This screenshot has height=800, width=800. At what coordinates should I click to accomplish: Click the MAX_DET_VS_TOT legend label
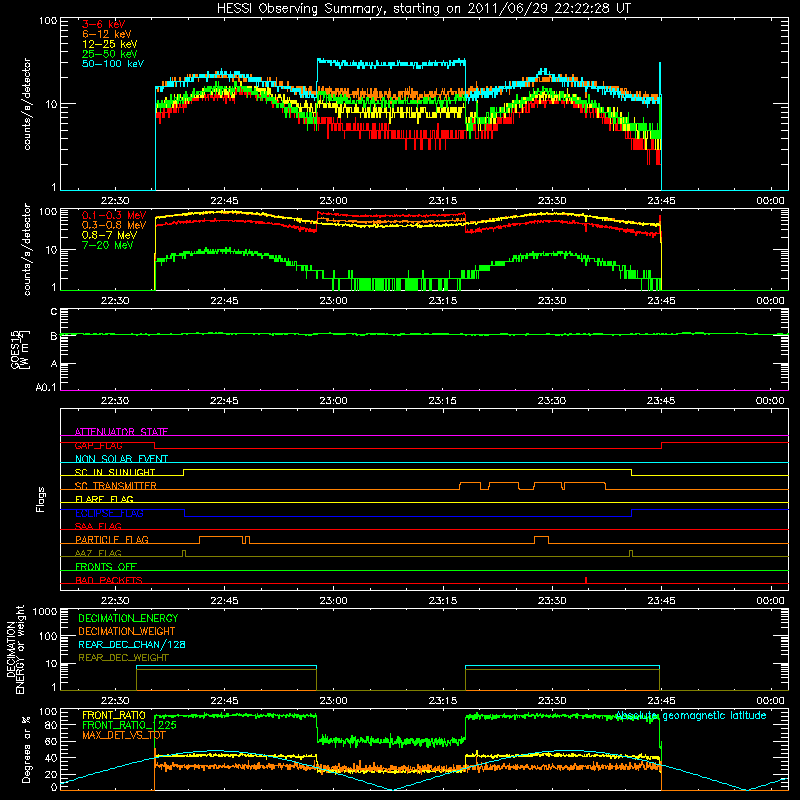tap(123, 735)
